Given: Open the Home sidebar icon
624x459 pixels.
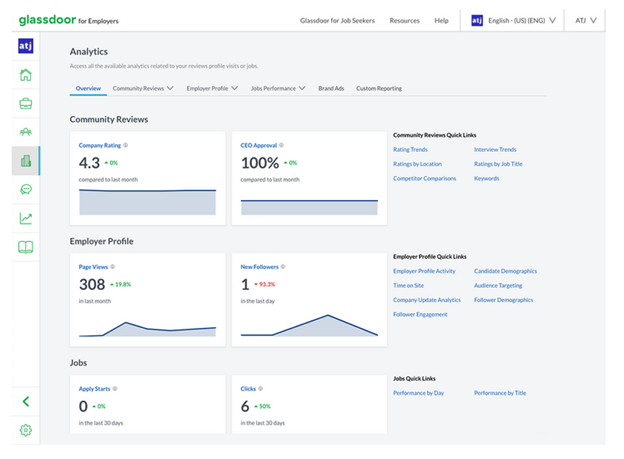Looking at the screenshot, I should 25,75.
